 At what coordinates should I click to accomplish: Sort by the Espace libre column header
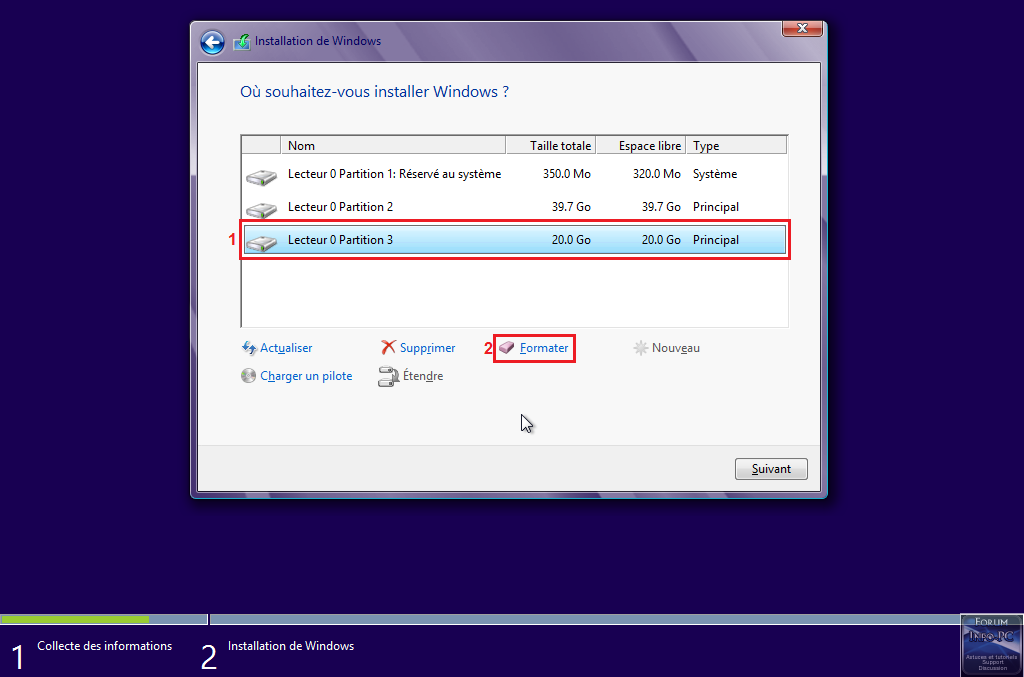pyautogui.click(x=641, y=145)
